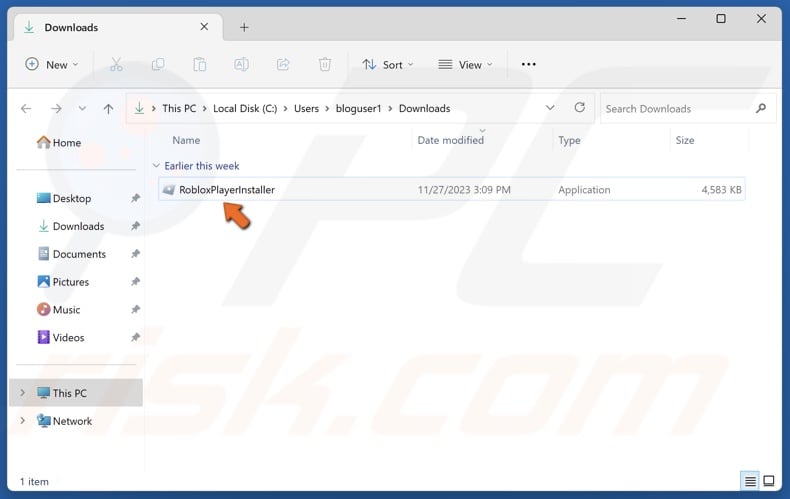Minimize the File Explorer window
The image size is (790, 499).
click(681, 19)
